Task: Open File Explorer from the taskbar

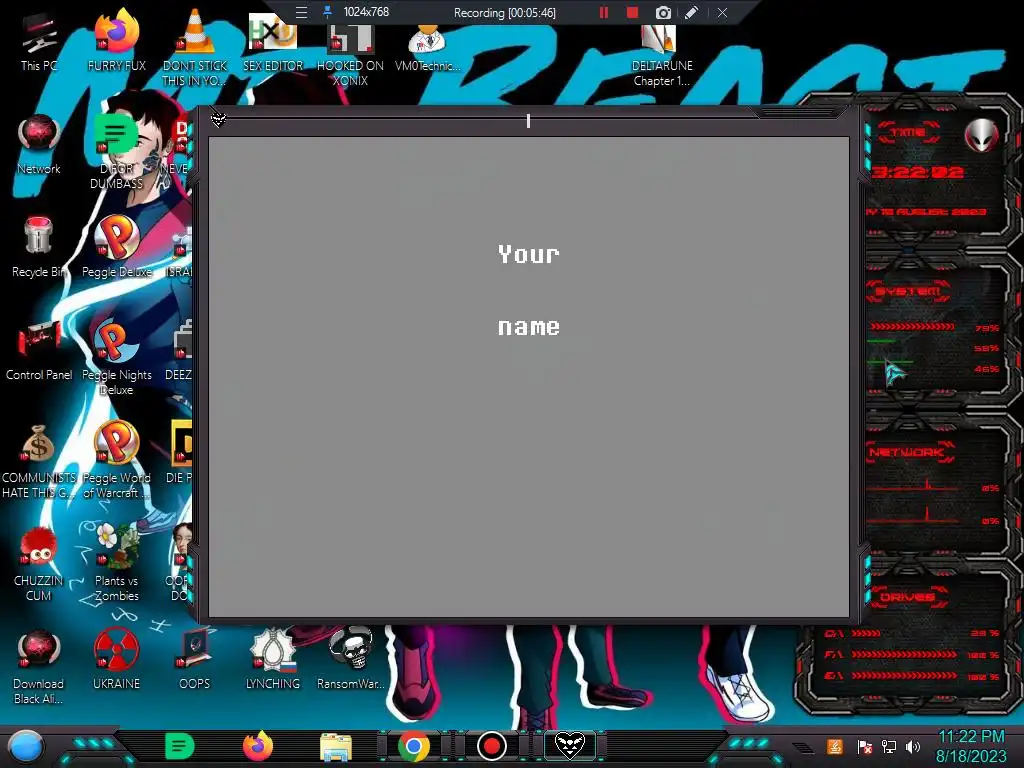Action: 336,746
